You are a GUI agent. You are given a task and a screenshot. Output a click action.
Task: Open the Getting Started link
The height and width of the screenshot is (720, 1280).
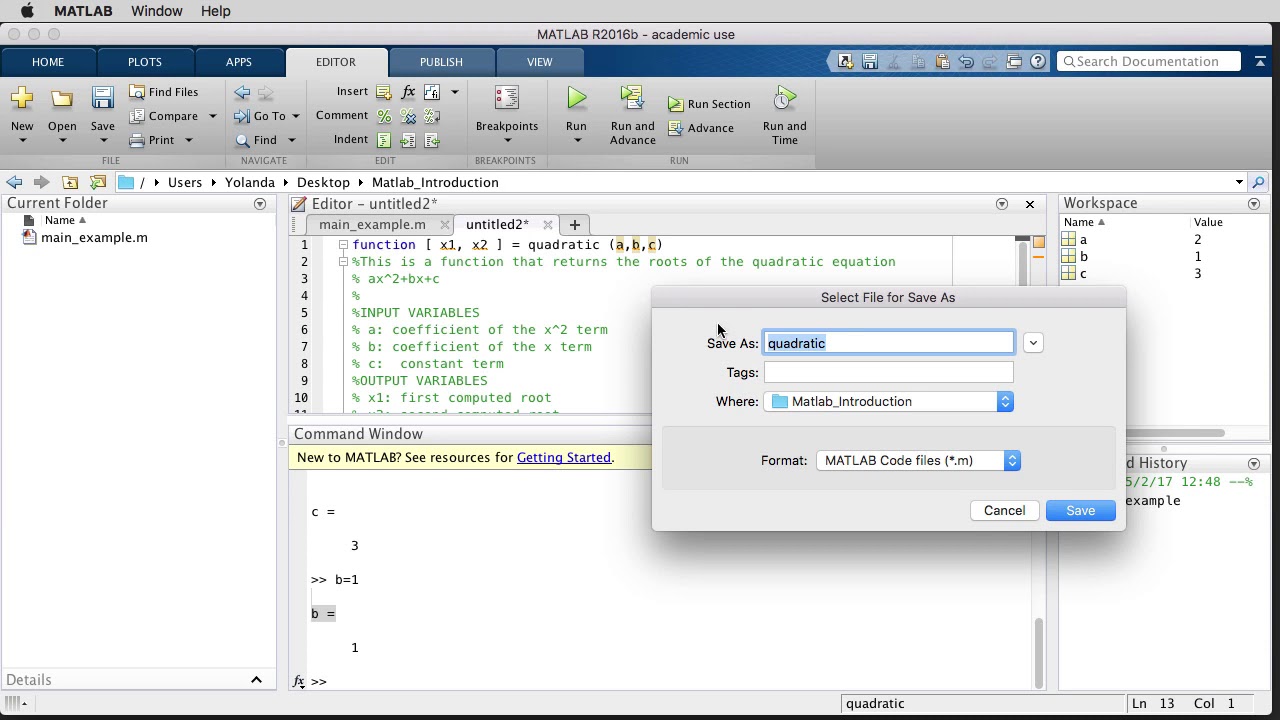pyautogui.click(x=564, y=457)
